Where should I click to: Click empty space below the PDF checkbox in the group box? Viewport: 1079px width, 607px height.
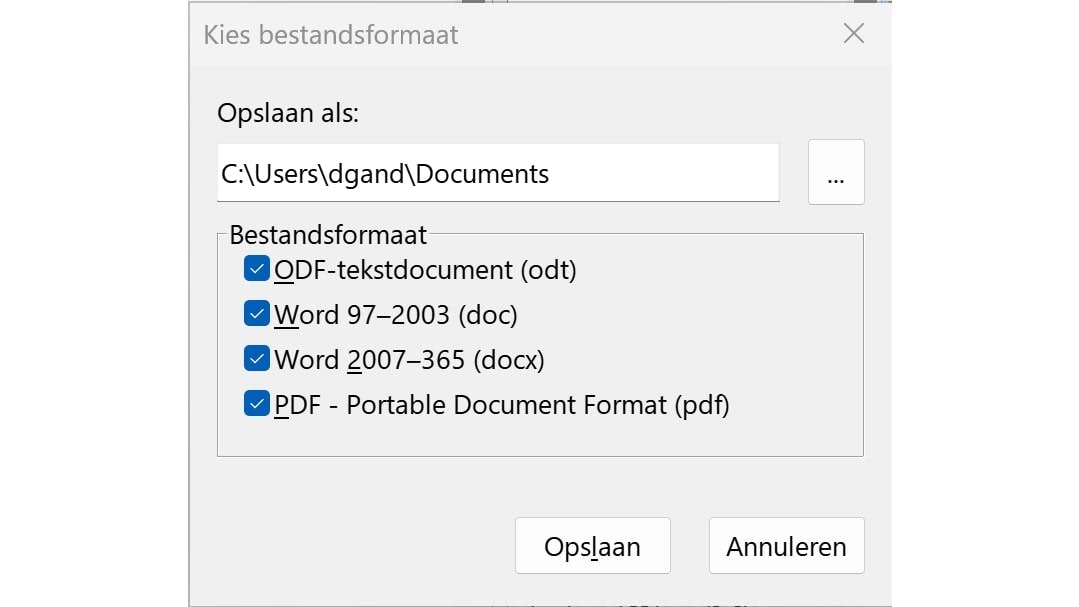[540, 438]
